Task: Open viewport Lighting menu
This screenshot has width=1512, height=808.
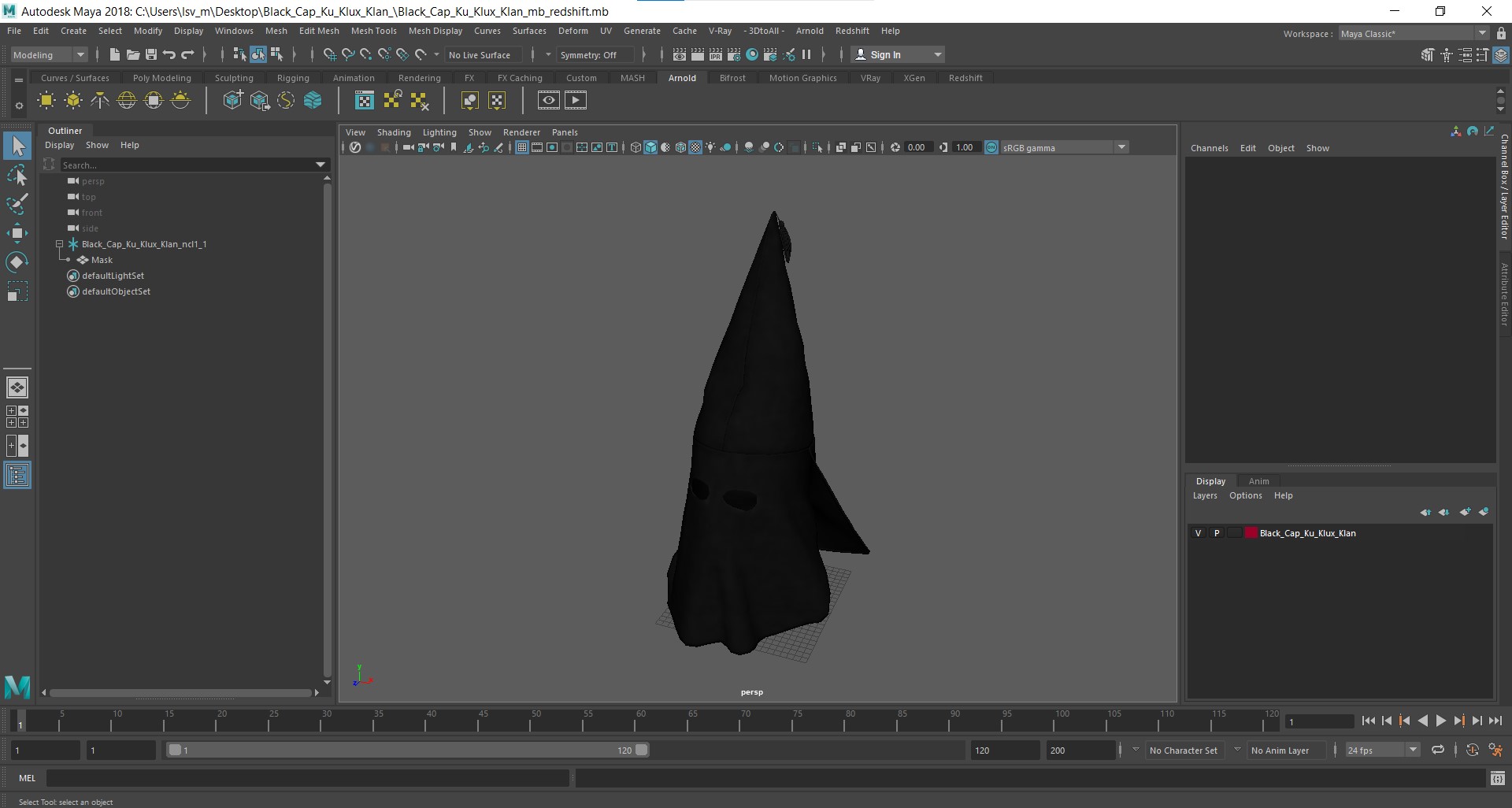Action: coord(439,132)
